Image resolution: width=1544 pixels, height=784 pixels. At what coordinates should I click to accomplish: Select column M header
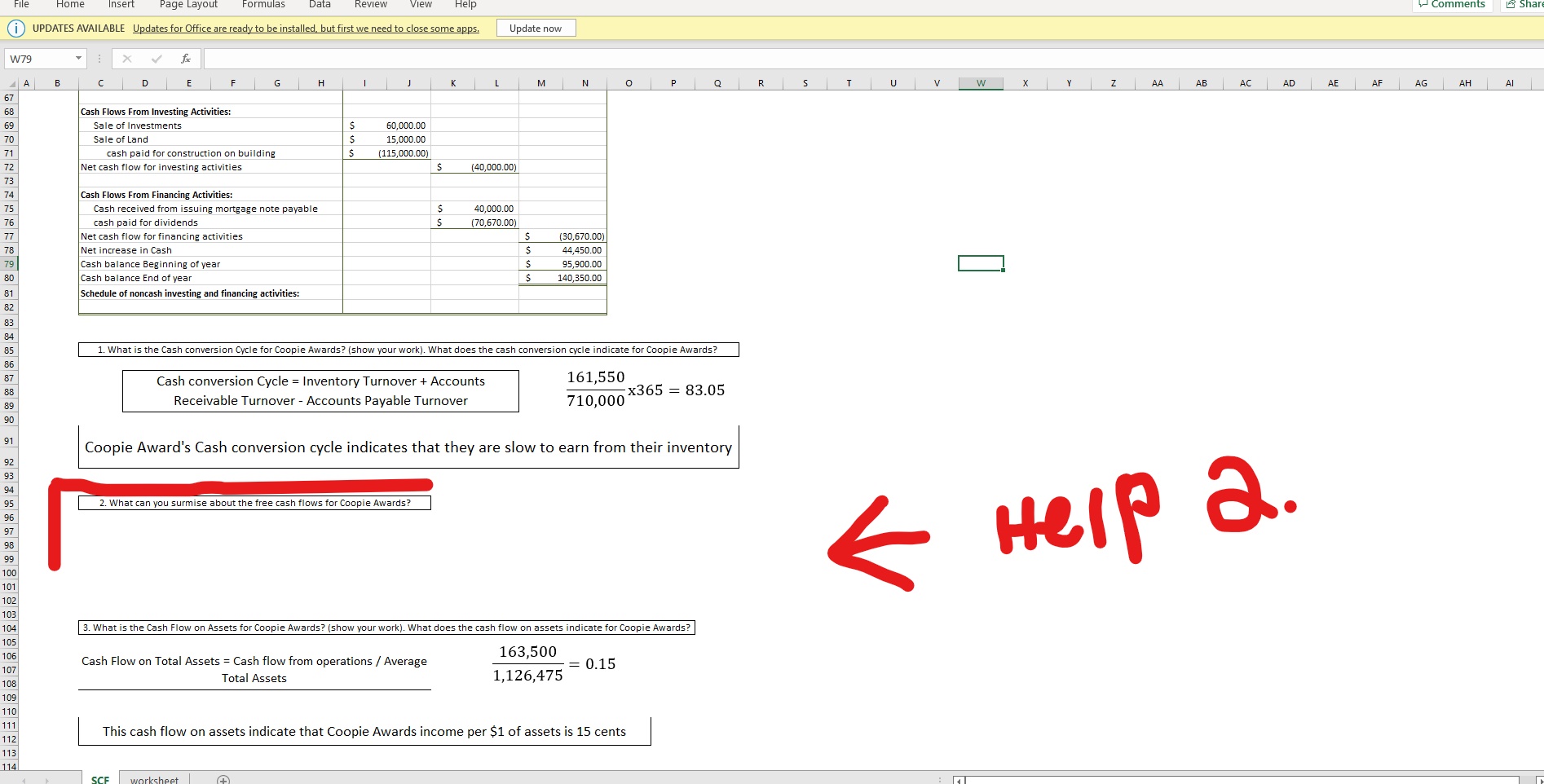pyautogui.click(x=541, y=83)
